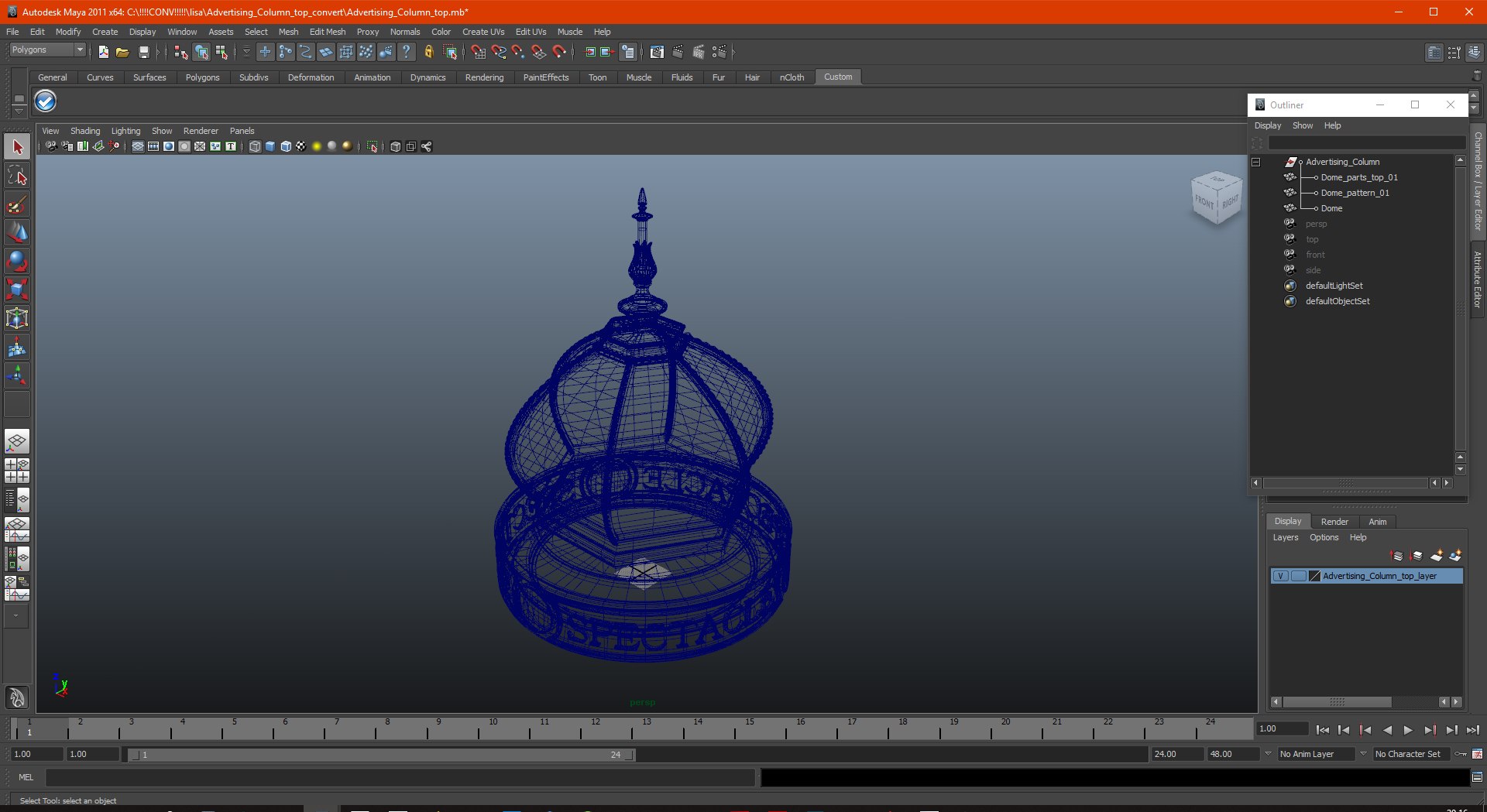Click frame 12 on the time slider
Screen dimensions: 1487x812
594,728
